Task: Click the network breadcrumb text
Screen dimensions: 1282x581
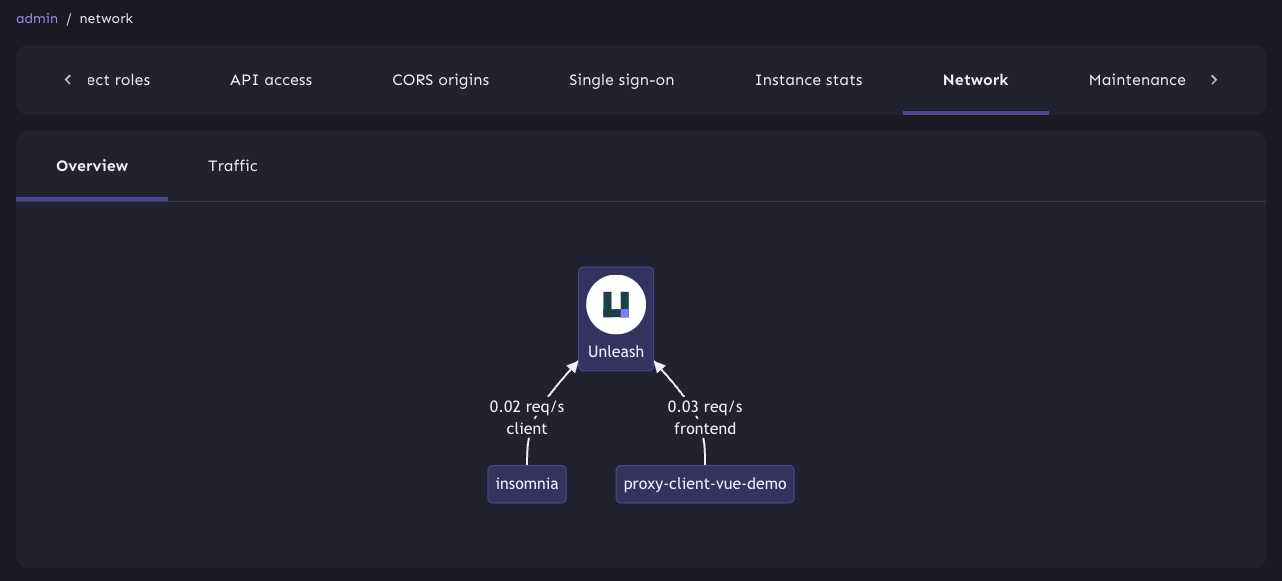Action: (x=106, y=19)
